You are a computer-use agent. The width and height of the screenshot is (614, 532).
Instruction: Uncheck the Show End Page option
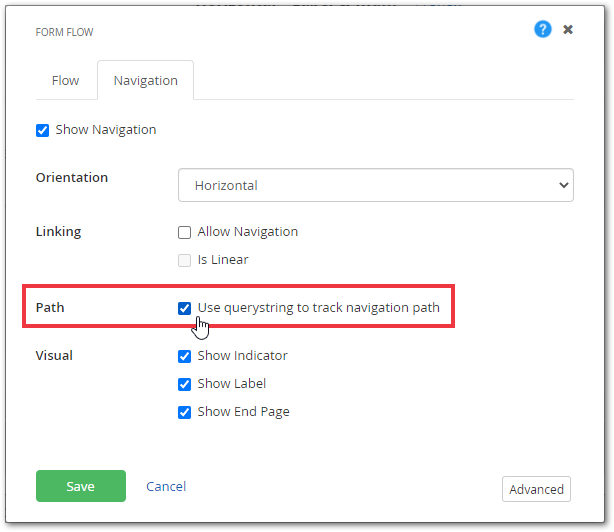coord(184,412)
